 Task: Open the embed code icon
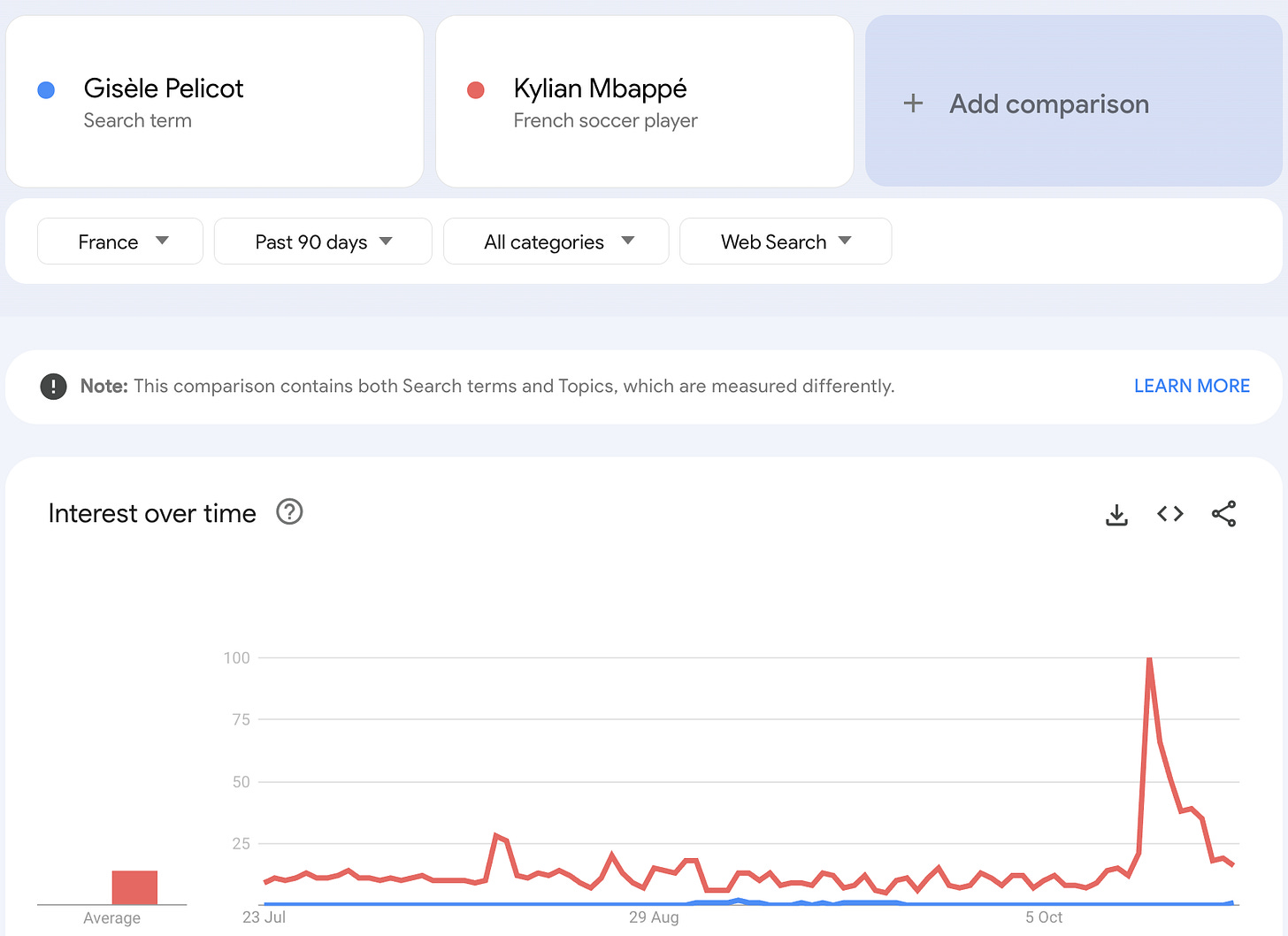(x=1170, y=514)
